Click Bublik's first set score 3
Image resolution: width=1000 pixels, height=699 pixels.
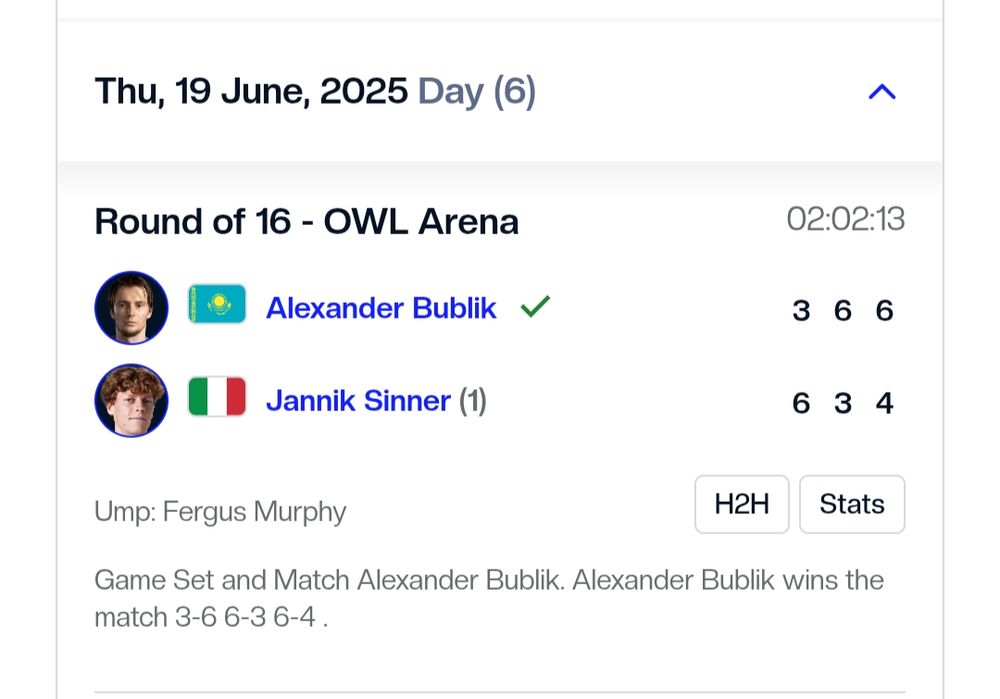coord(801,311)
